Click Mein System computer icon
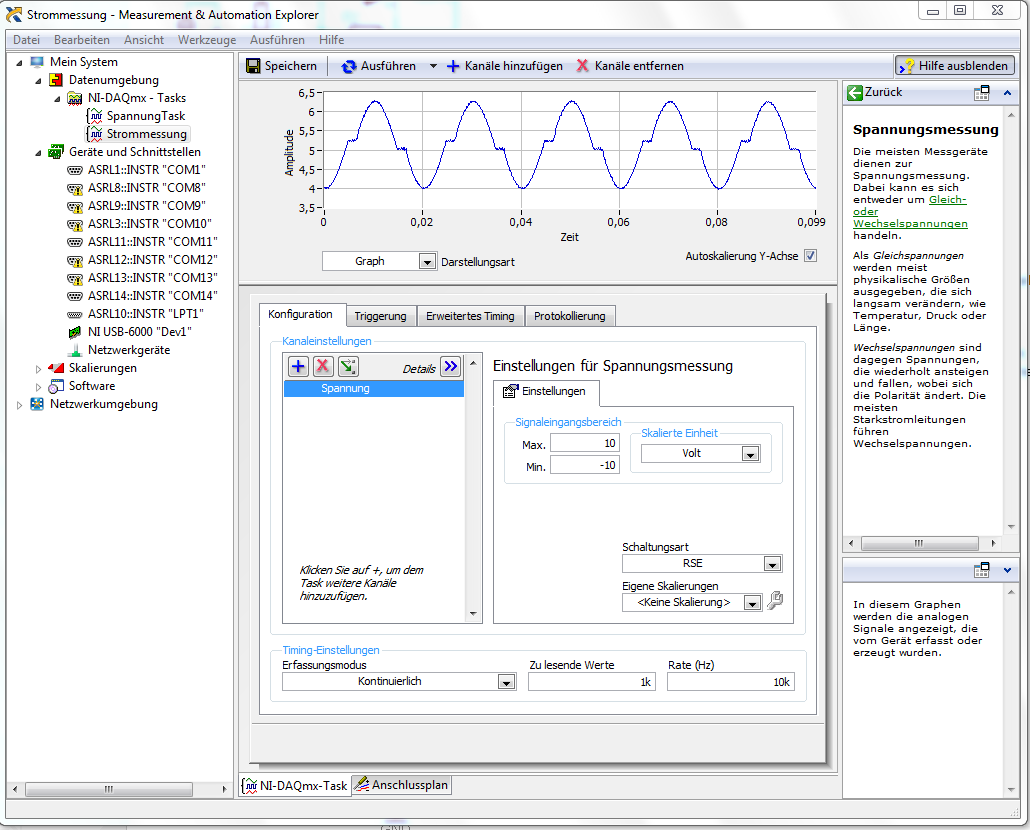 coord(37,62)
